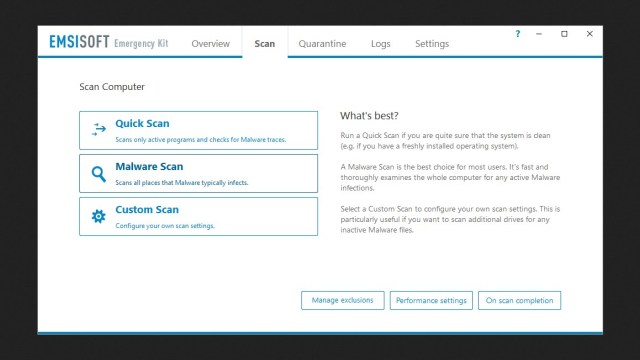Choose the Custom Scan option
640x360 pixels.
click(x=198, y=216)
